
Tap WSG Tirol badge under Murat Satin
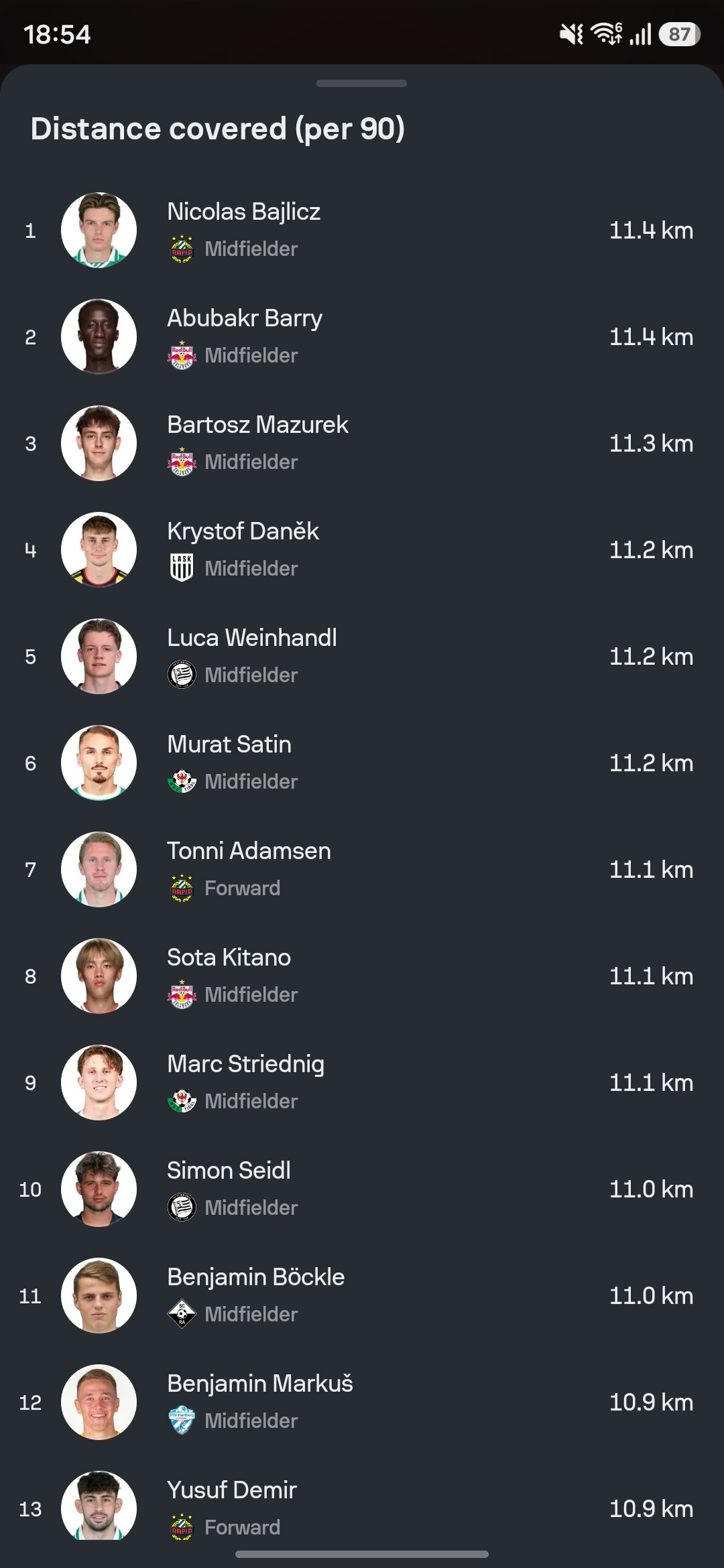(x=182, y=781)
